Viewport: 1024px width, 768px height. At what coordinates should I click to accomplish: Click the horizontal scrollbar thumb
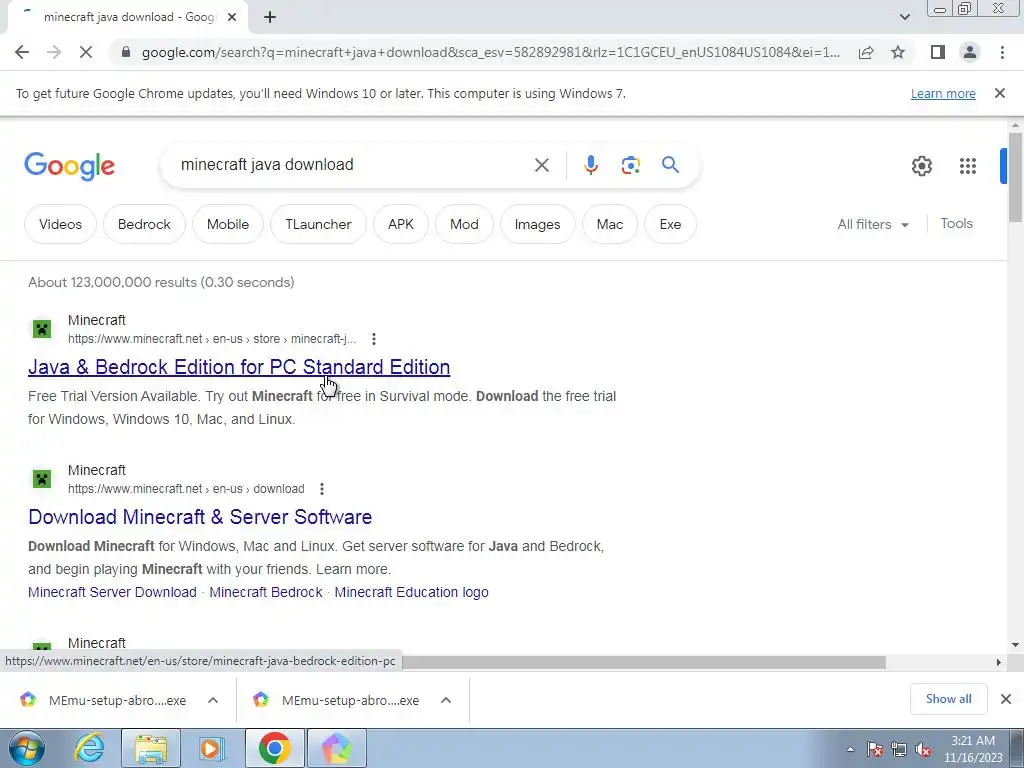click(x=643, y=662)
